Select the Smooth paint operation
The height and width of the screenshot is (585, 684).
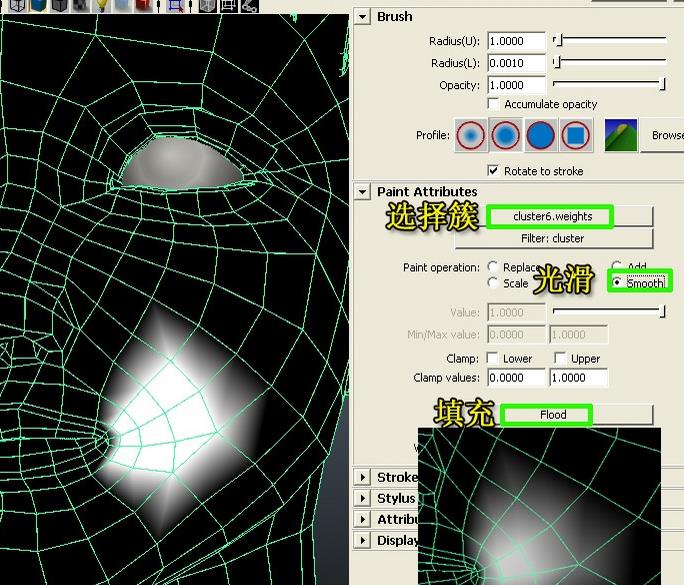(x=617, y=282)
